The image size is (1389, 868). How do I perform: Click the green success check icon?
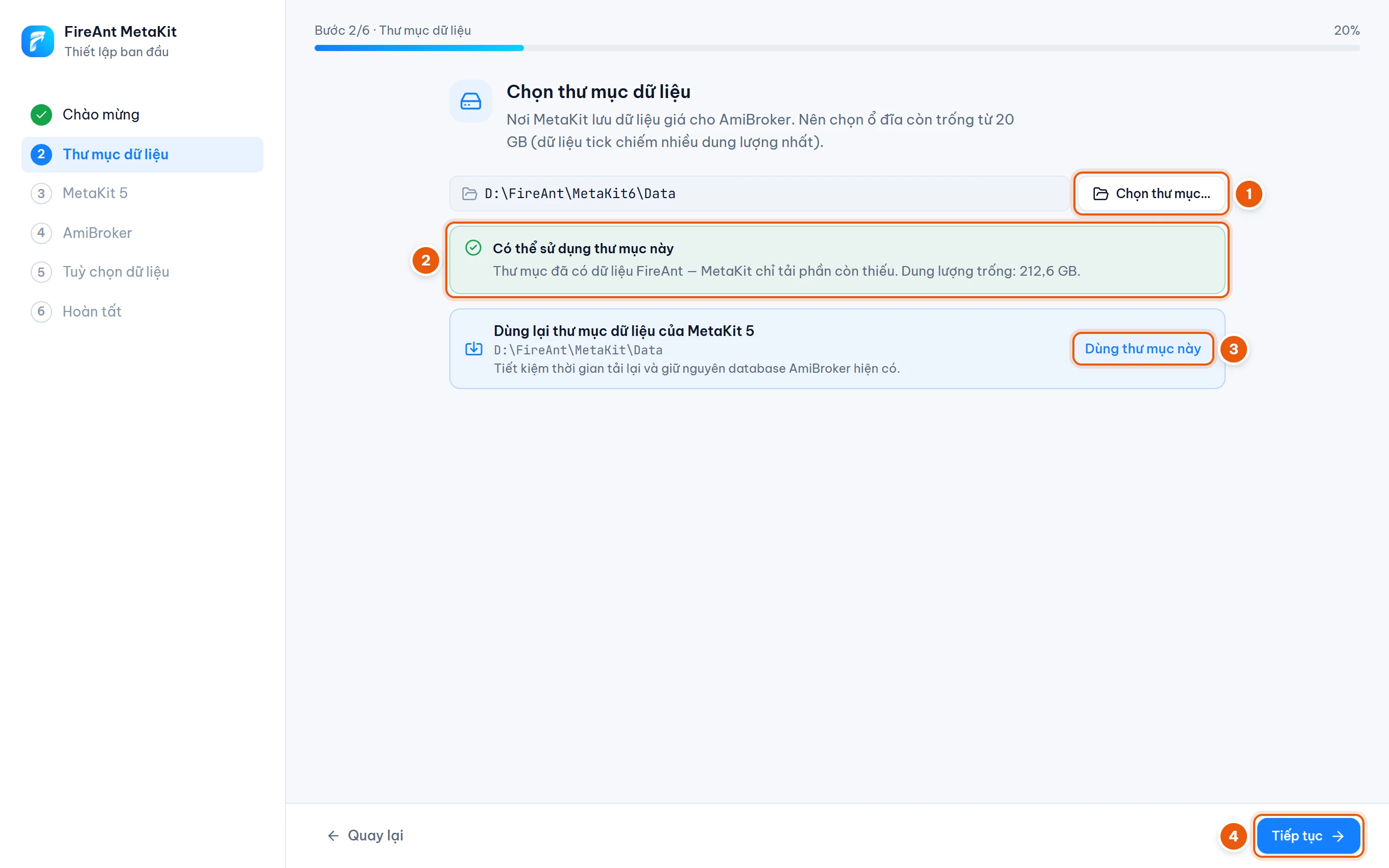[x=473, y=248]
